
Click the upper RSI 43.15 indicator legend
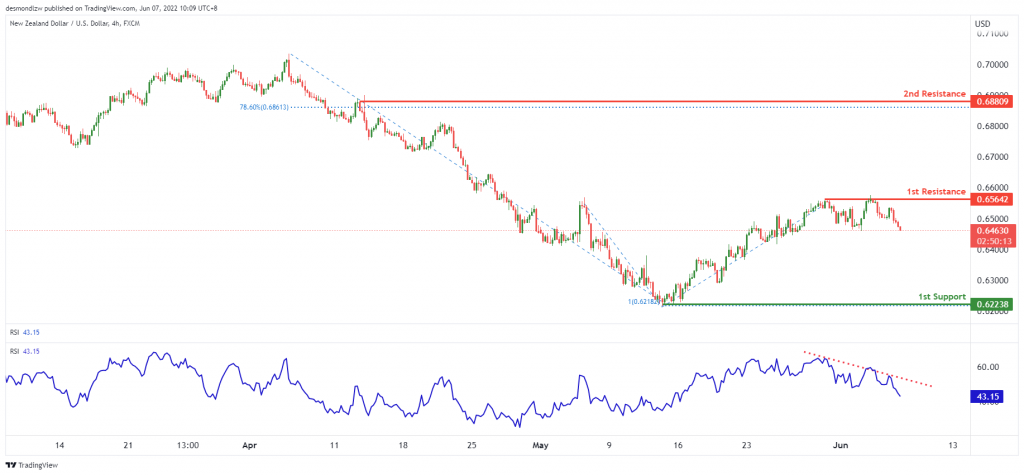[22, 333]
